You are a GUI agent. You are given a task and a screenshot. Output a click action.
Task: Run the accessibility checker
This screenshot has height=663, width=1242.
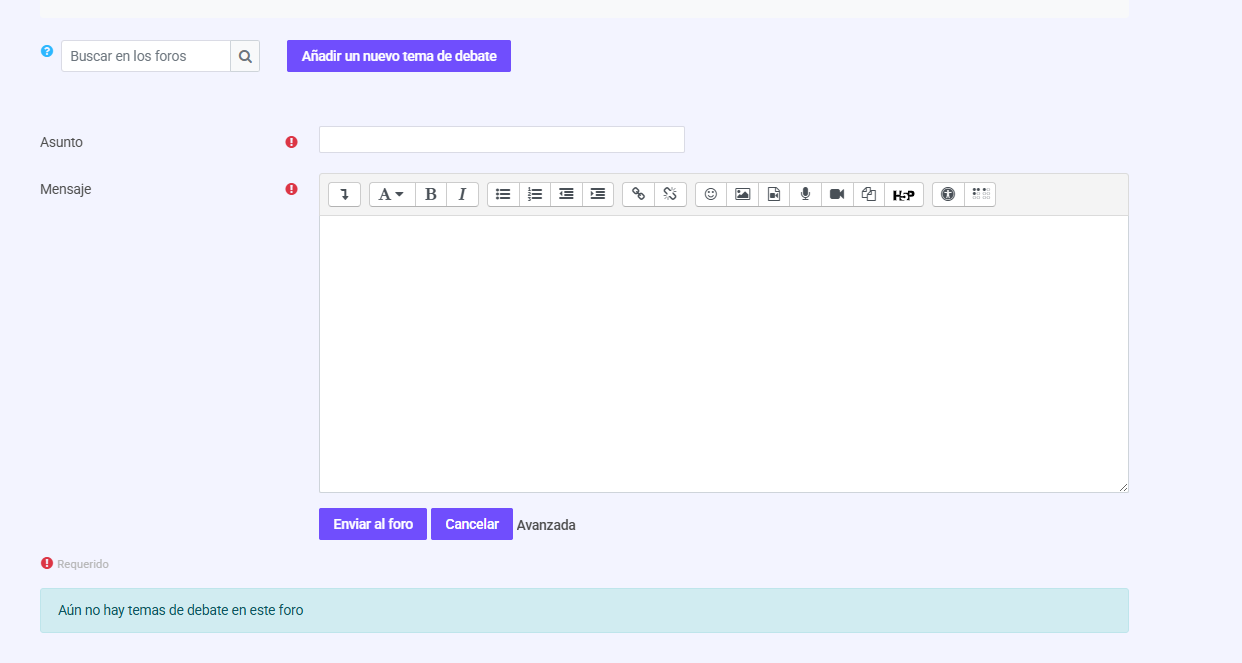(948, 194)
